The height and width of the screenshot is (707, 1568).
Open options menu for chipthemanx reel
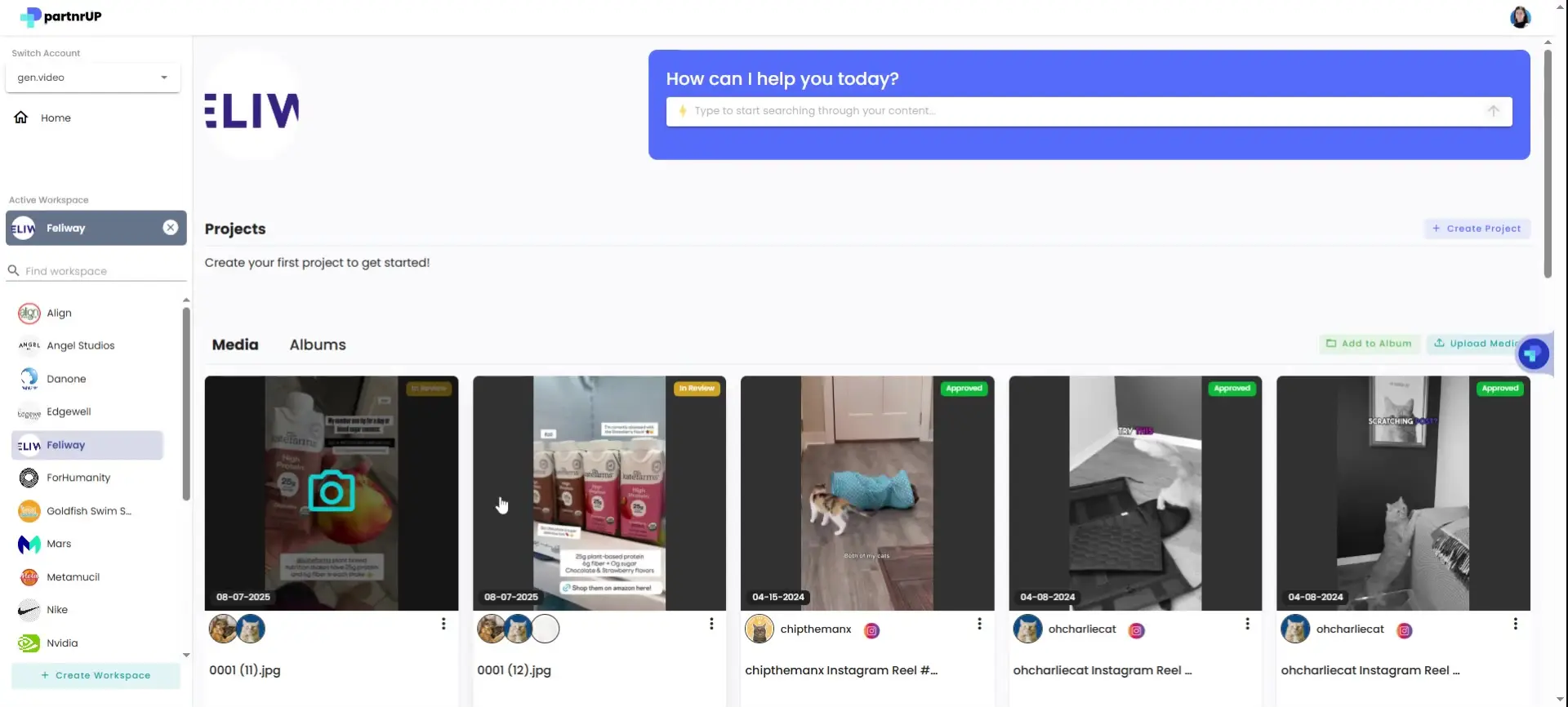(979, 624)
